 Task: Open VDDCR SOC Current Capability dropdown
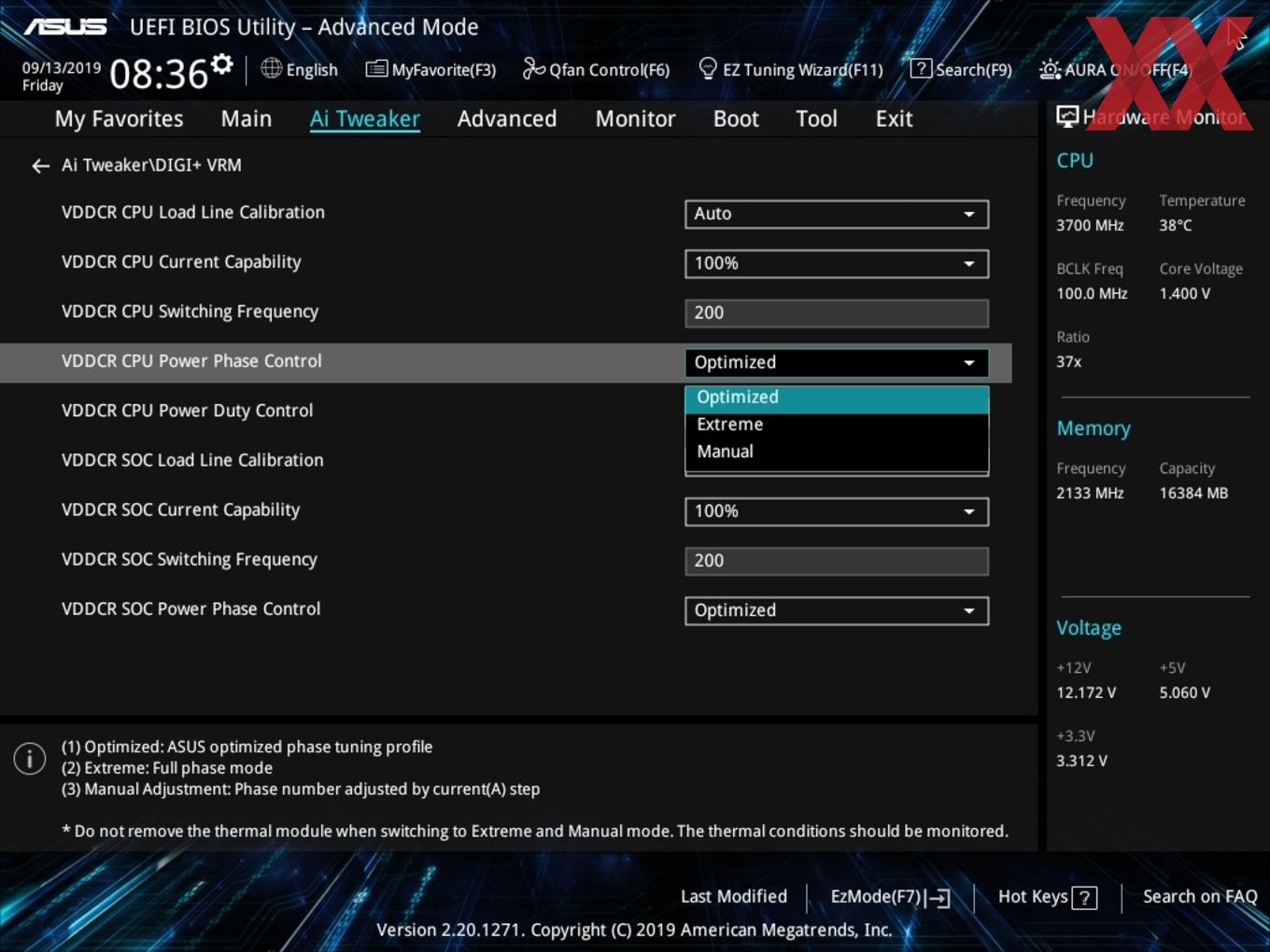click(837, 511)
